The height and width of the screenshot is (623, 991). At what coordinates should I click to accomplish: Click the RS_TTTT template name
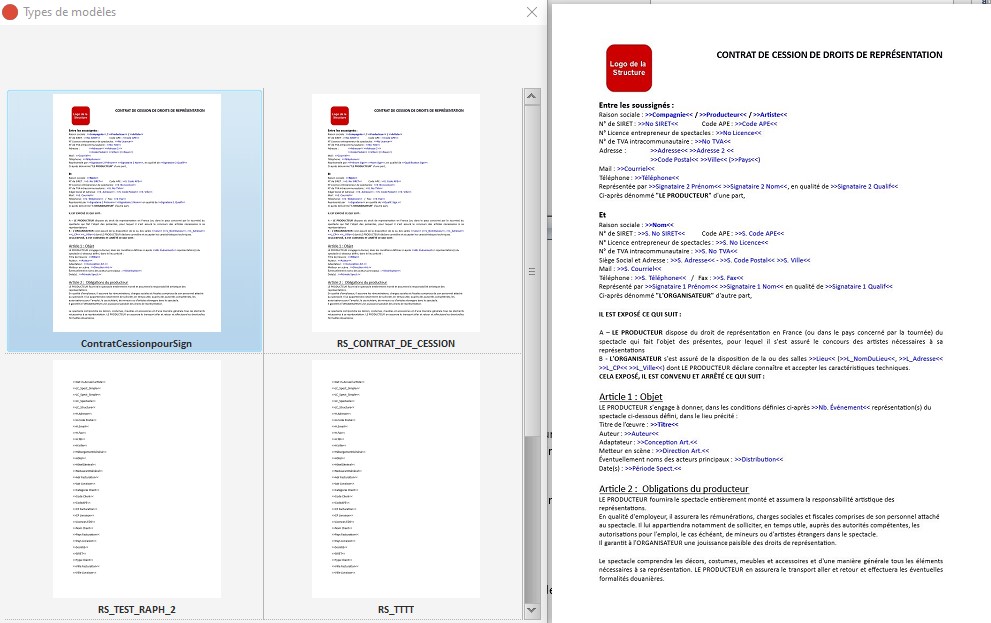click(x=396, y=609)
